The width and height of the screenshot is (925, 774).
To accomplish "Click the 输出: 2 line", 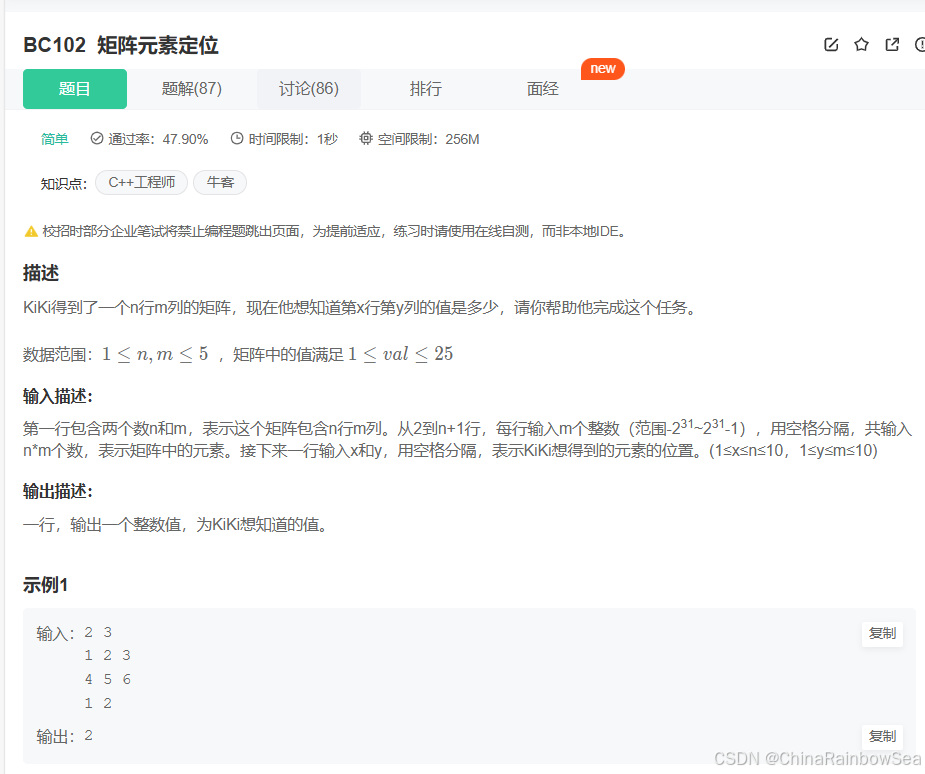I will (x=64, y=736).
